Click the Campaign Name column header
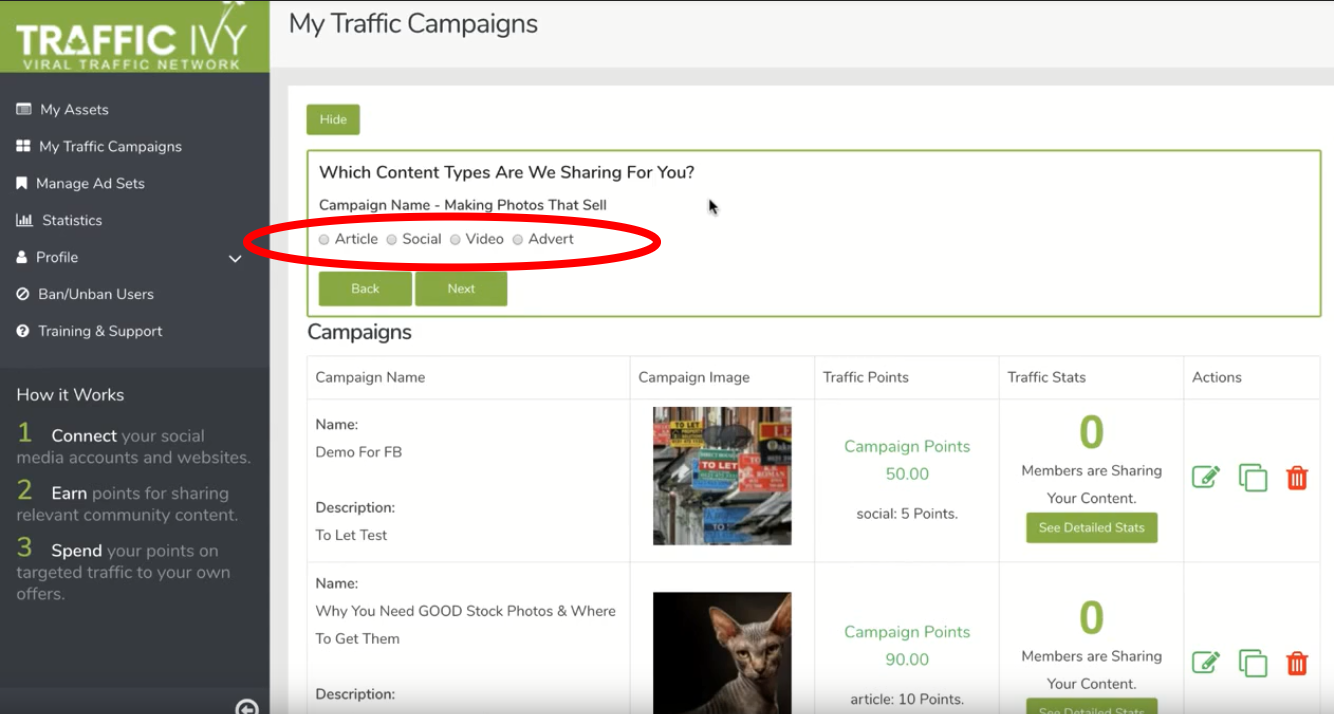Image resolution: width=1334 pixels, height=714 pixels. tap(370, 377)
